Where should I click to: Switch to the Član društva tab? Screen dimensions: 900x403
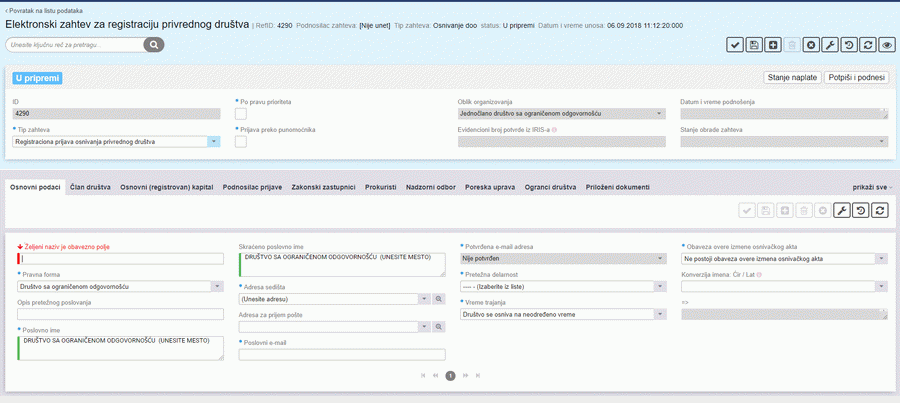[90, 187]
